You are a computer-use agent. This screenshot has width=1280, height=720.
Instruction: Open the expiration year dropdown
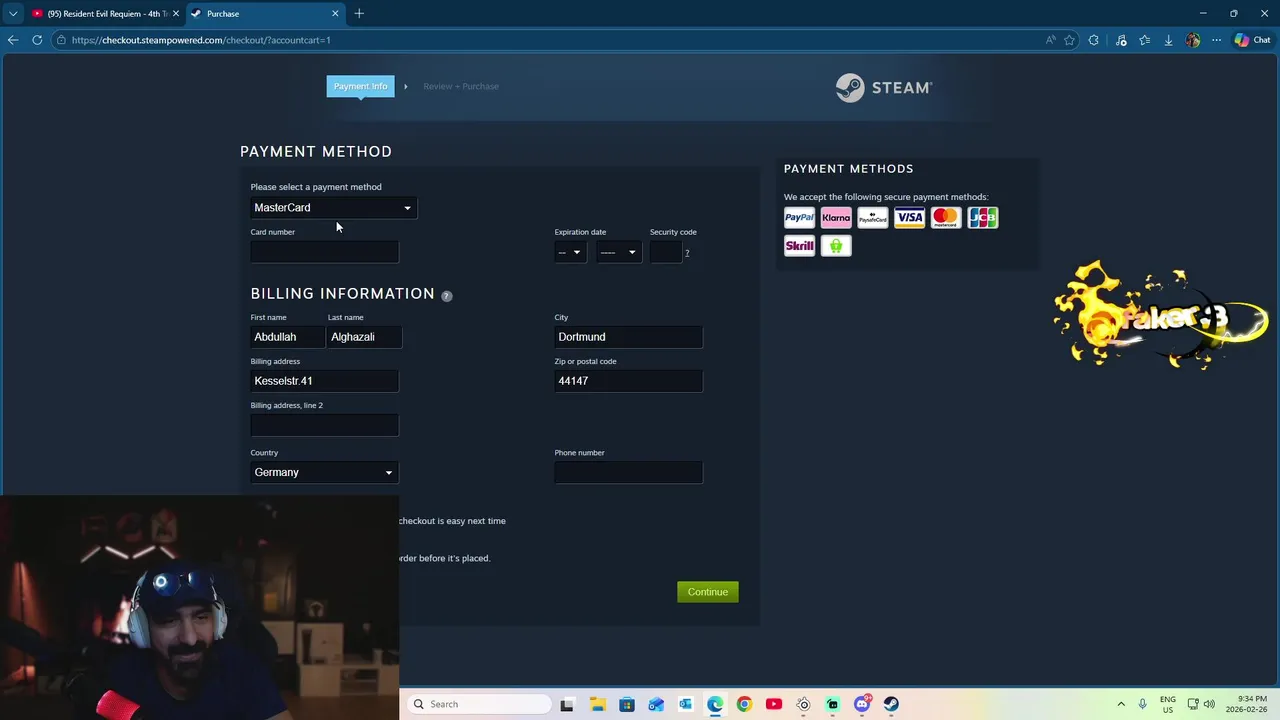click(618, 252)
